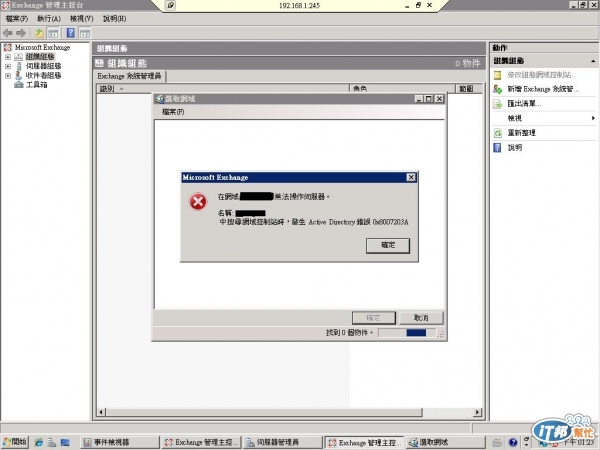Viewport: 600px width, 450px height.
Task: Click 檢視 entry in actions pane
Action: pyautogui.click(x=515, y=118)
